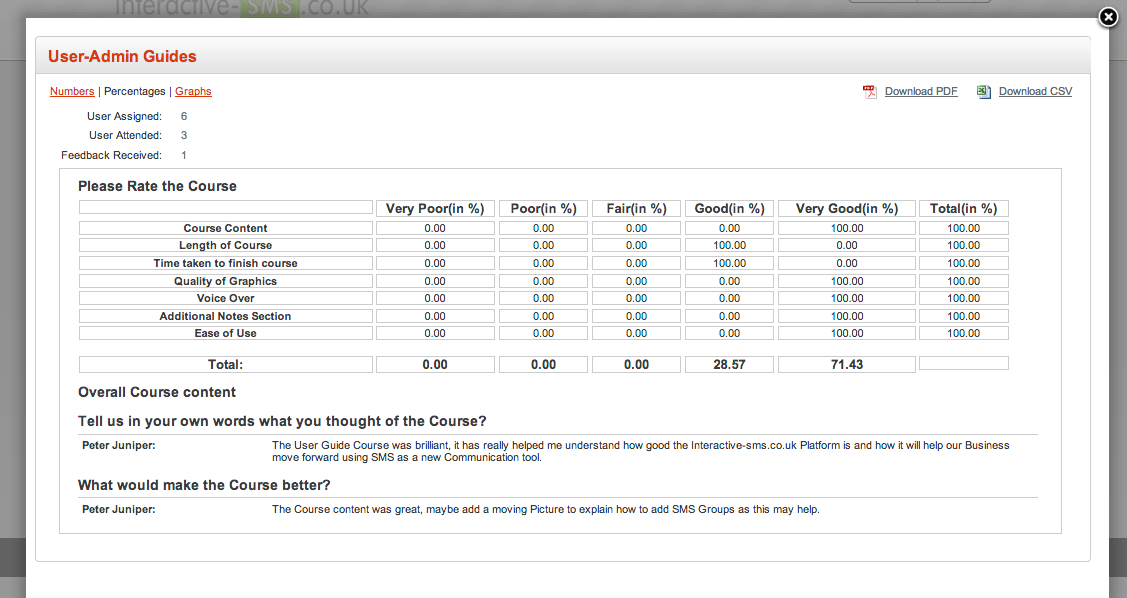
Task: Click the 'What would make the Course better?' heading
Action: pyautogui.click(x=204, y=485)
